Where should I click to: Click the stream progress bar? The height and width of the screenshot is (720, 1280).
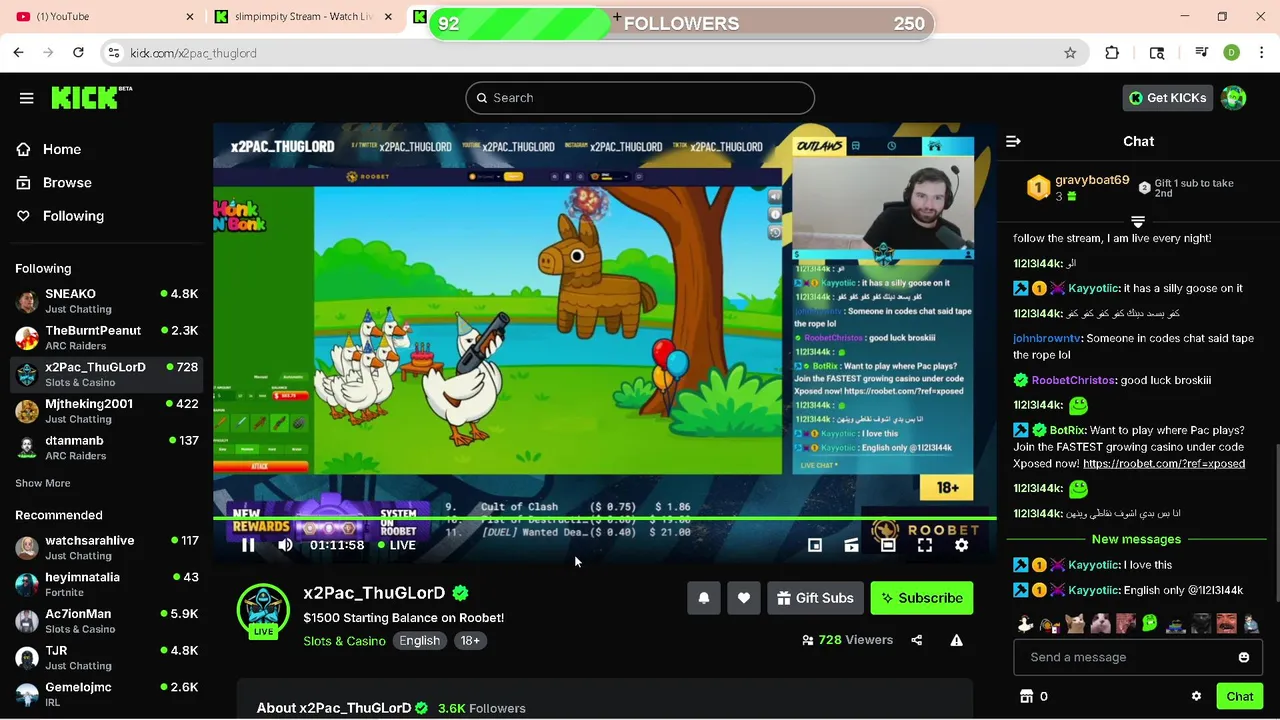604,519
